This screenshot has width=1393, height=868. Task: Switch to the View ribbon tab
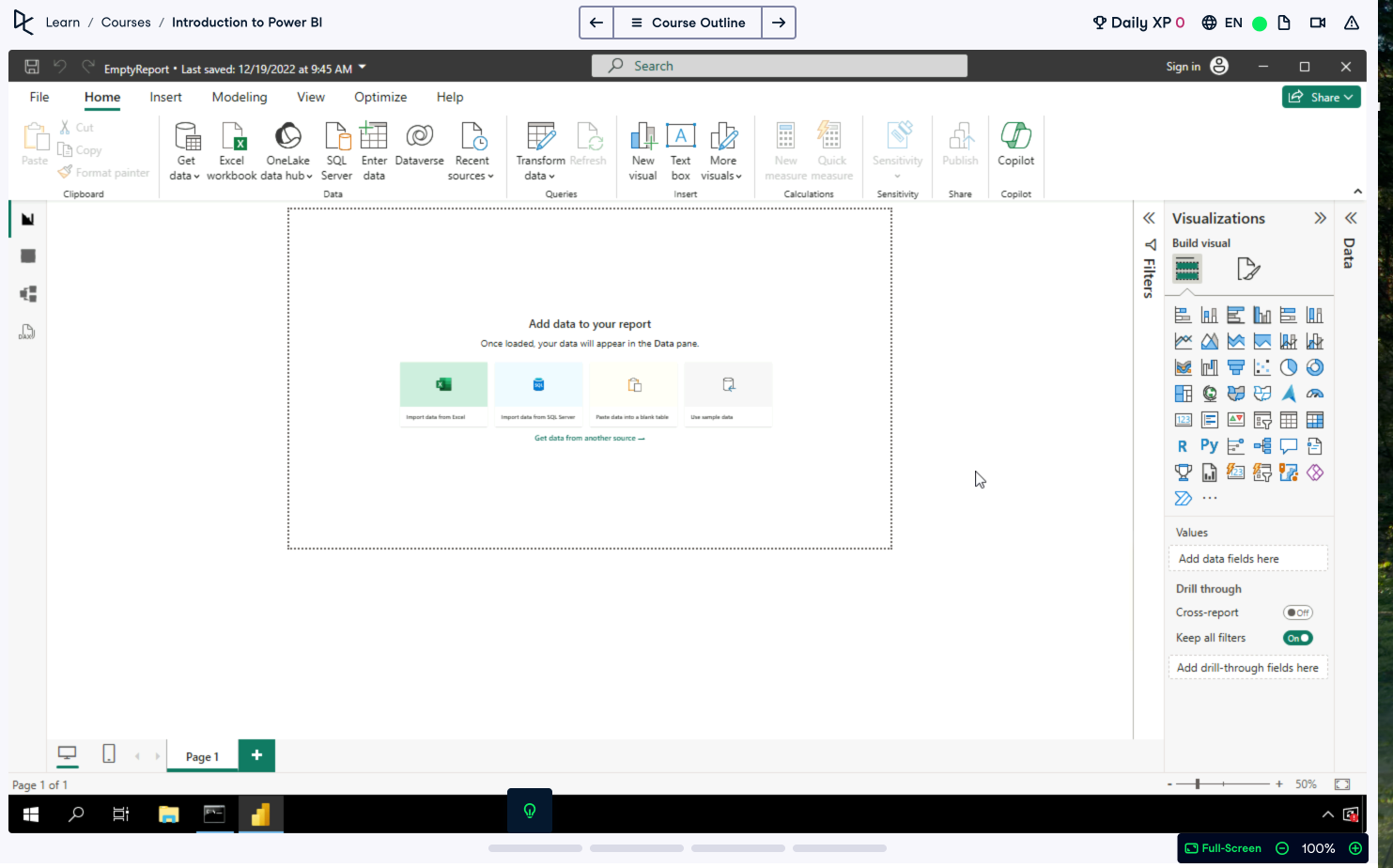(311, 97)
